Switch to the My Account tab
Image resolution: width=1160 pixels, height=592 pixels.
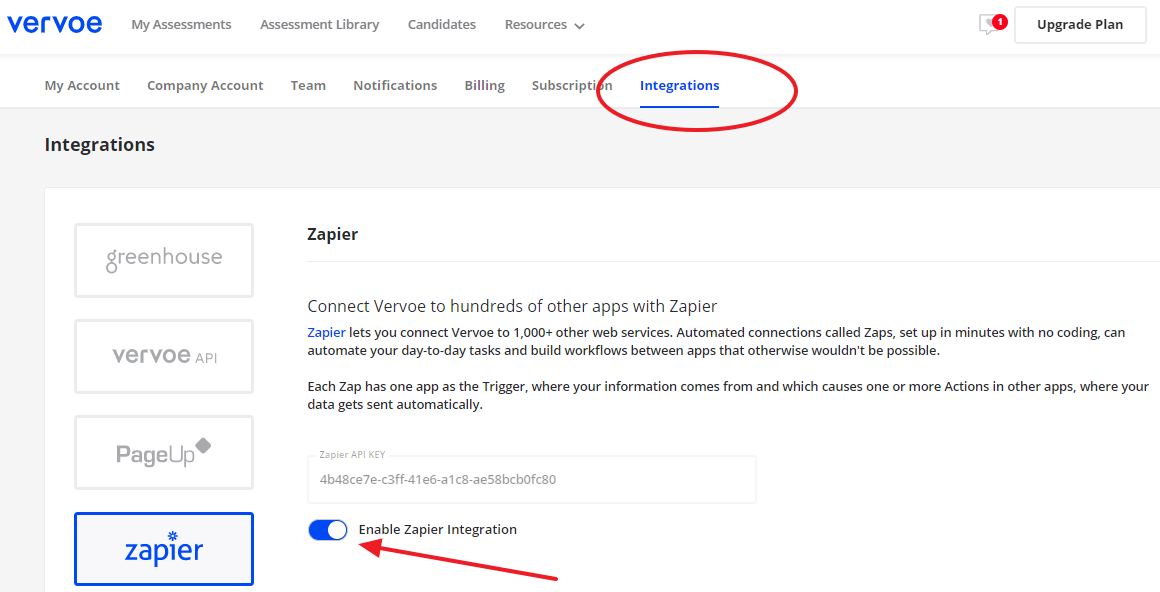(82, 86)
